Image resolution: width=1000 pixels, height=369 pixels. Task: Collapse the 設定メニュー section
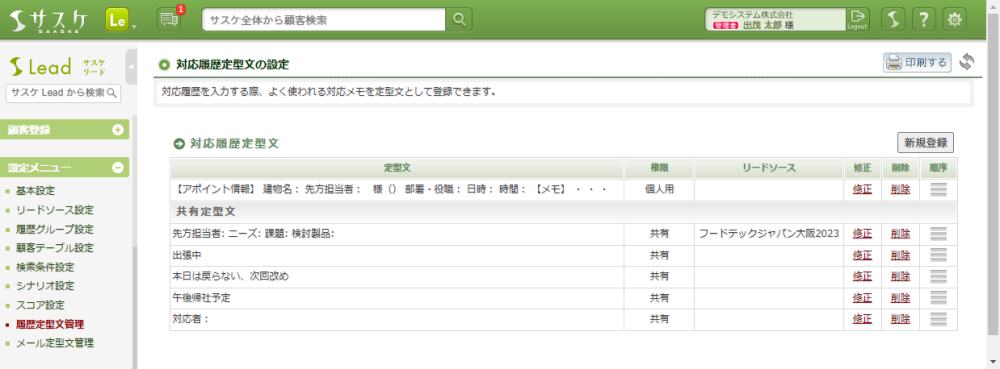point(64,168)
